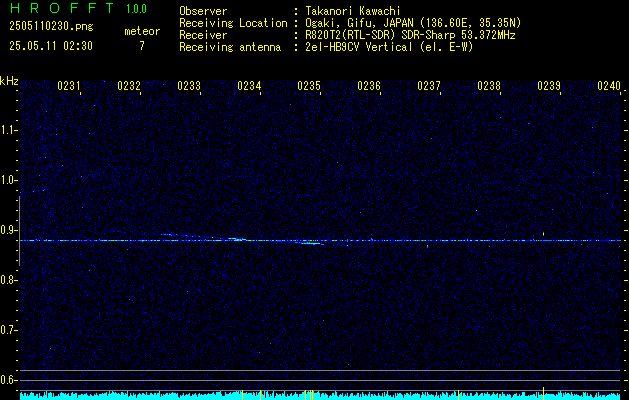Click the bright echo dot above carrier near 0239
Viewport: 629px width, 400px height.
[543, 234]
